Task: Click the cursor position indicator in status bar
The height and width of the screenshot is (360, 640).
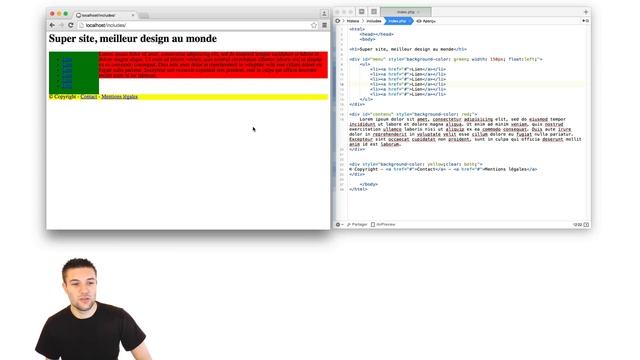Action: 577,224
